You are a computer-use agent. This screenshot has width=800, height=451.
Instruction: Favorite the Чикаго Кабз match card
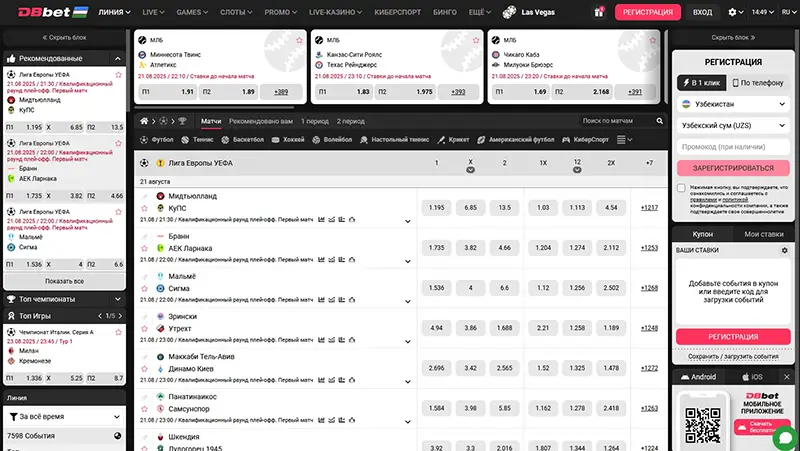(x=653, y=40)
